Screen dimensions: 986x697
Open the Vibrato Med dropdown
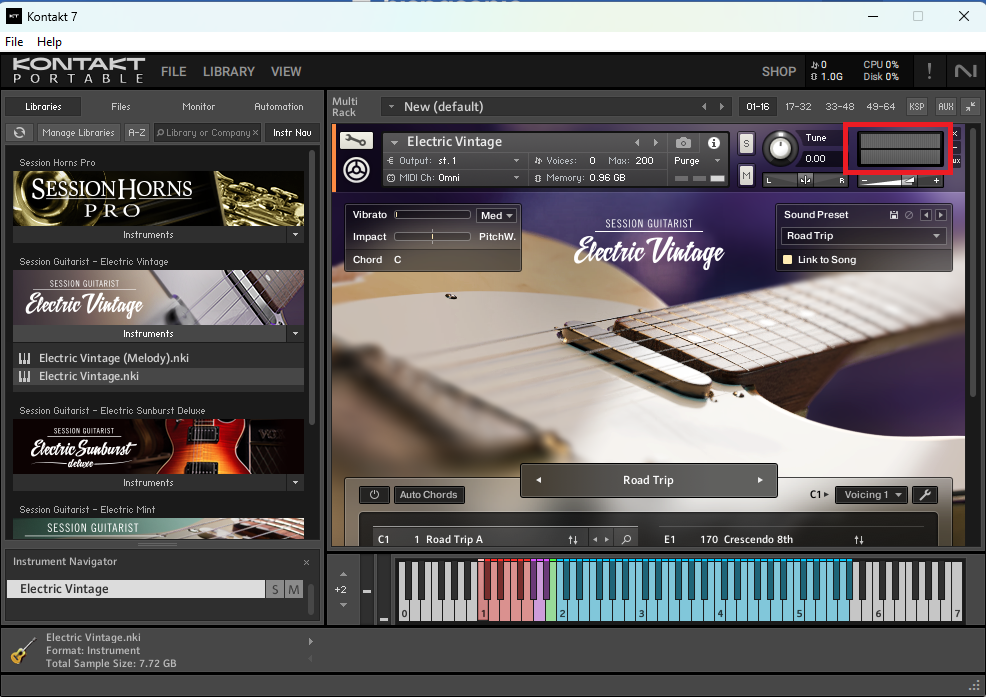(x=496, y=215)
